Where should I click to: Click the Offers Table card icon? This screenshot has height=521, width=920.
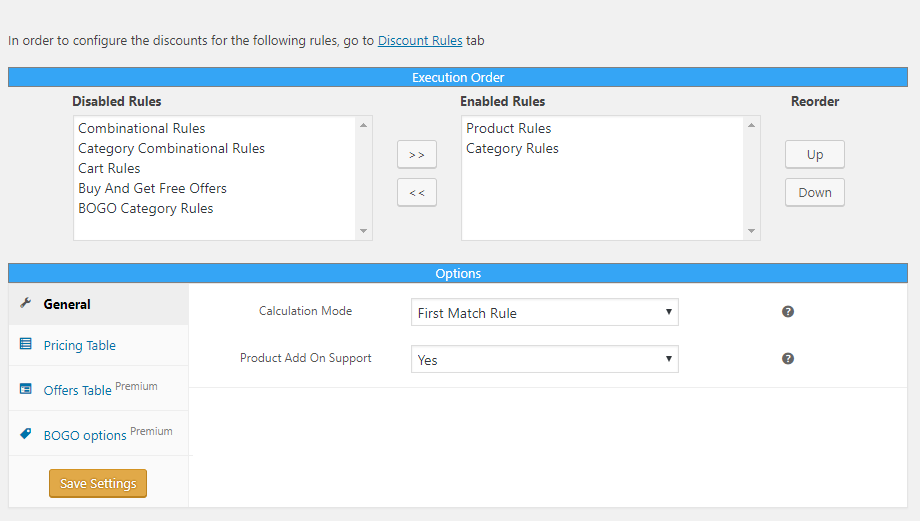[26, 389]
